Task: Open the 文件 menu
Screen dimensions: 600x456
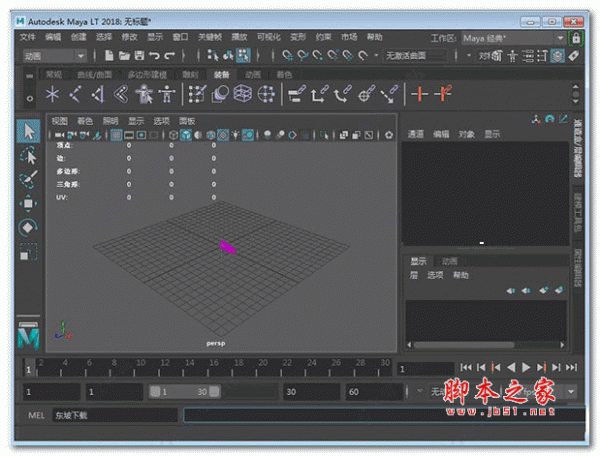Action: point(27,37)
